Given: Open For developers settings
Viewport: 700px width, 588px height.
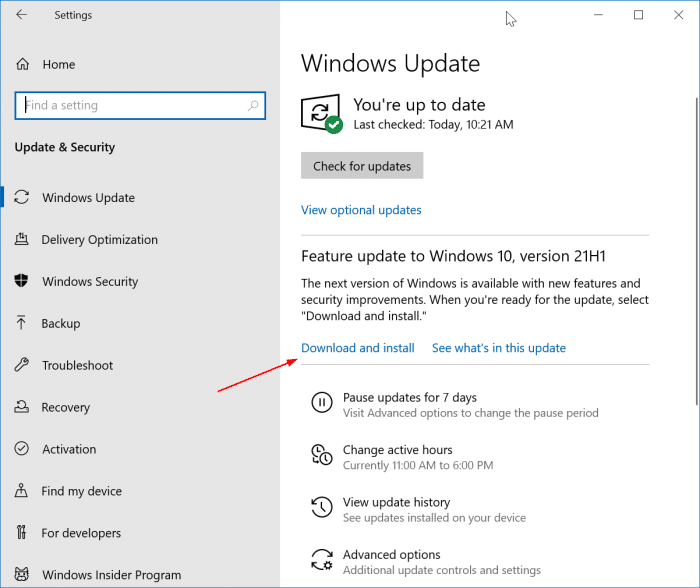Looking at the screenshot, I should coord(81,533).
